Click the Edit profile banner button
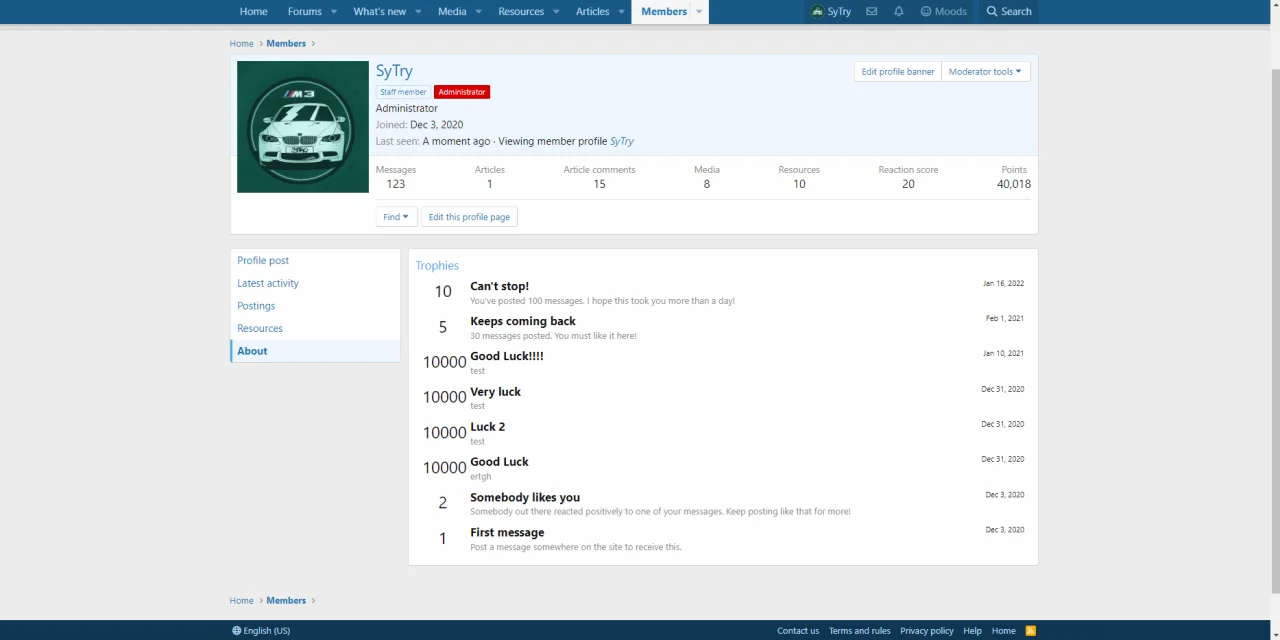 pyautogui.click(x=898, y=72)
